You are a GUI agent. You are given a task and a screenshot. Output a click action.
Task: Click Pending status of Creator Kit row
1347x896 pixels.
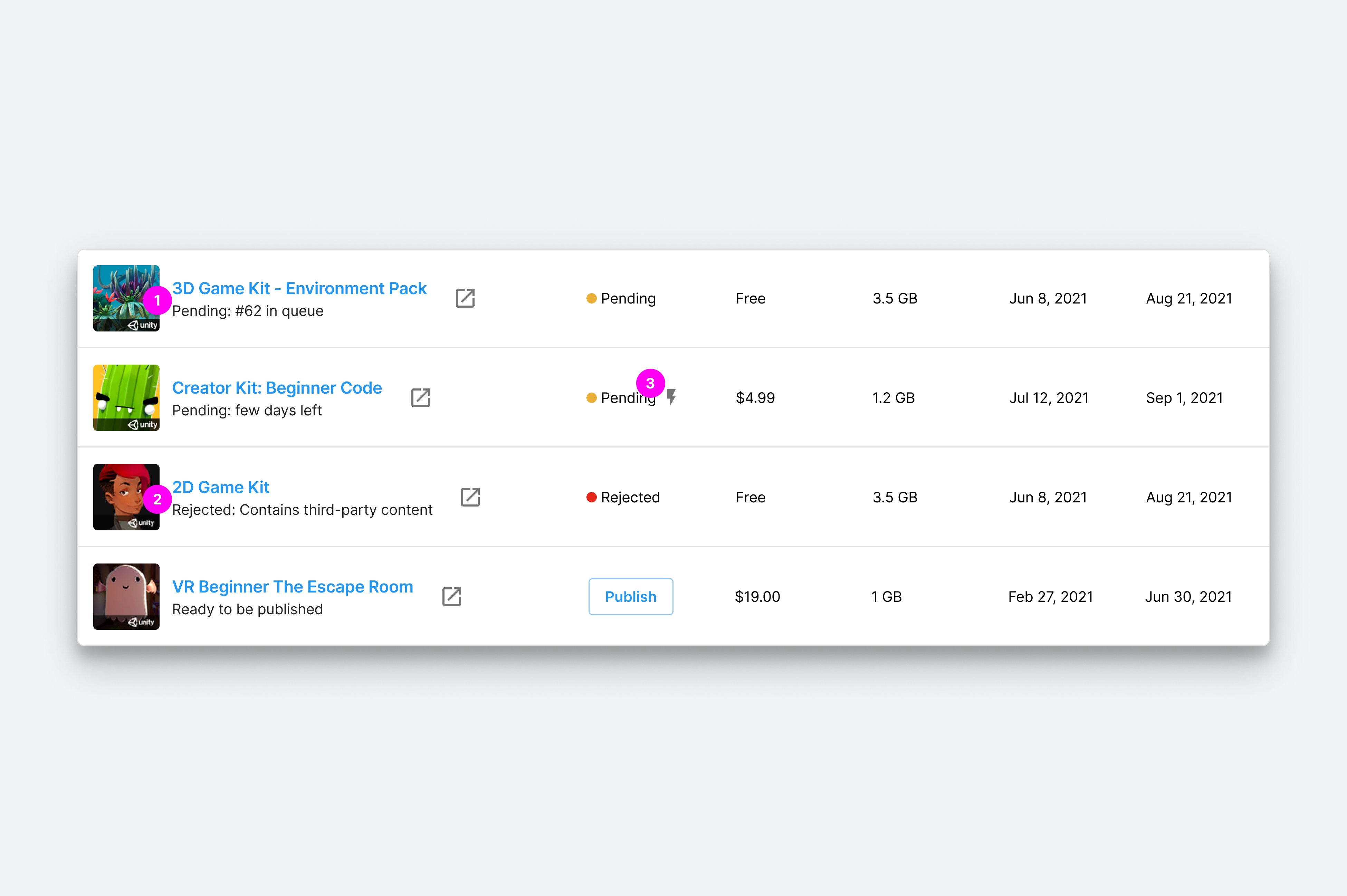628,398
